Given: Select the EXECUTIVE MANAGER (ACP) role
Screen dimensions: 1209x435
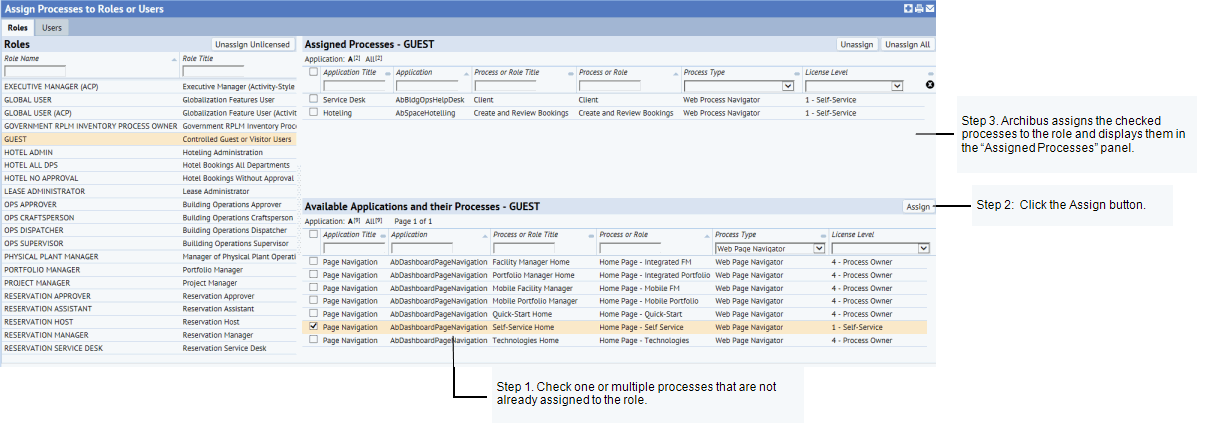Looking at the screenshot, I should coord(150,87).
